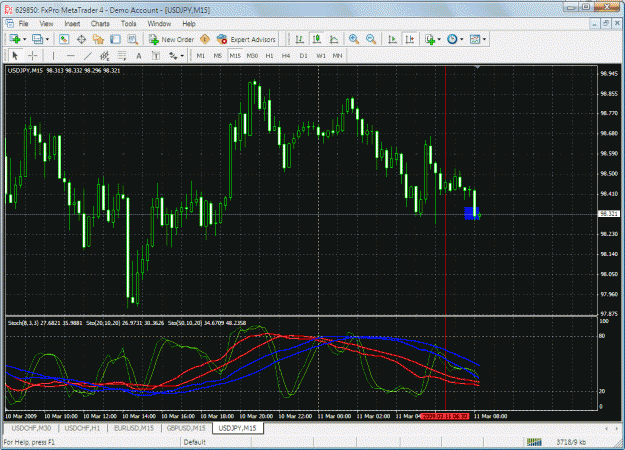Click the connection status bars icon
This screenshot has height=450, width=625.
(x=534, y=442)
